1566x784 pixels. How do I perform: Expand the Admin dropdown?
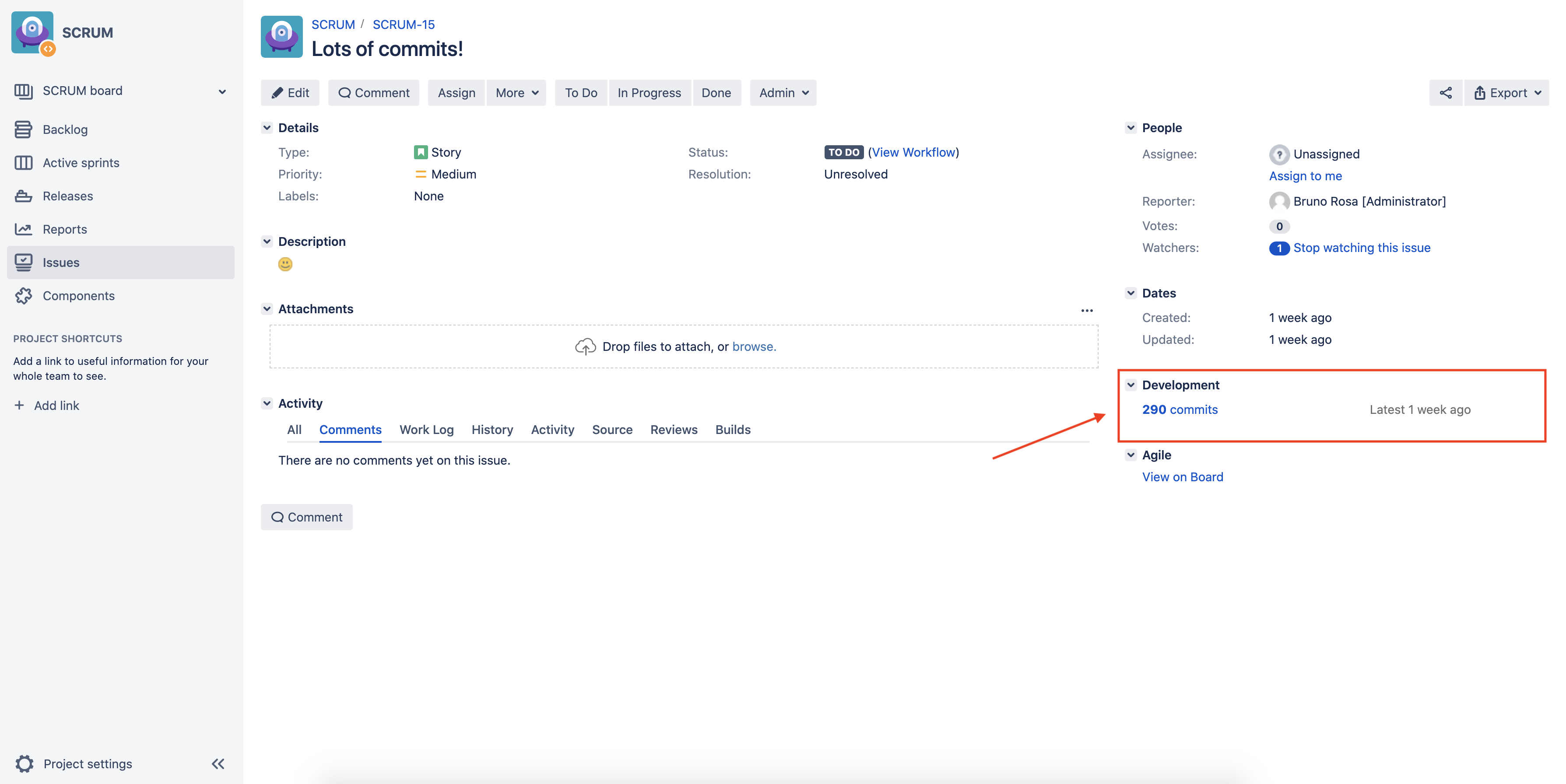pos(783,93)
